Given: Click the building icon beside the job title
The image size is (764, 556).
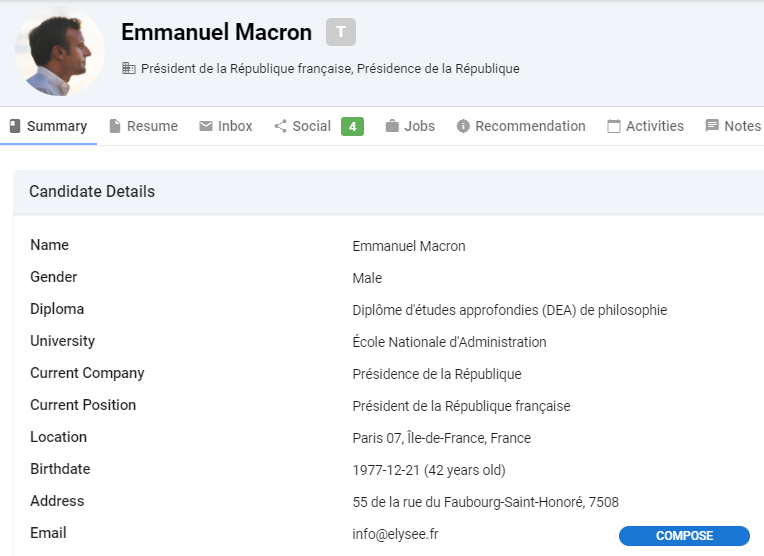Looking at the screenshot, I should click(x=128, y=69).
